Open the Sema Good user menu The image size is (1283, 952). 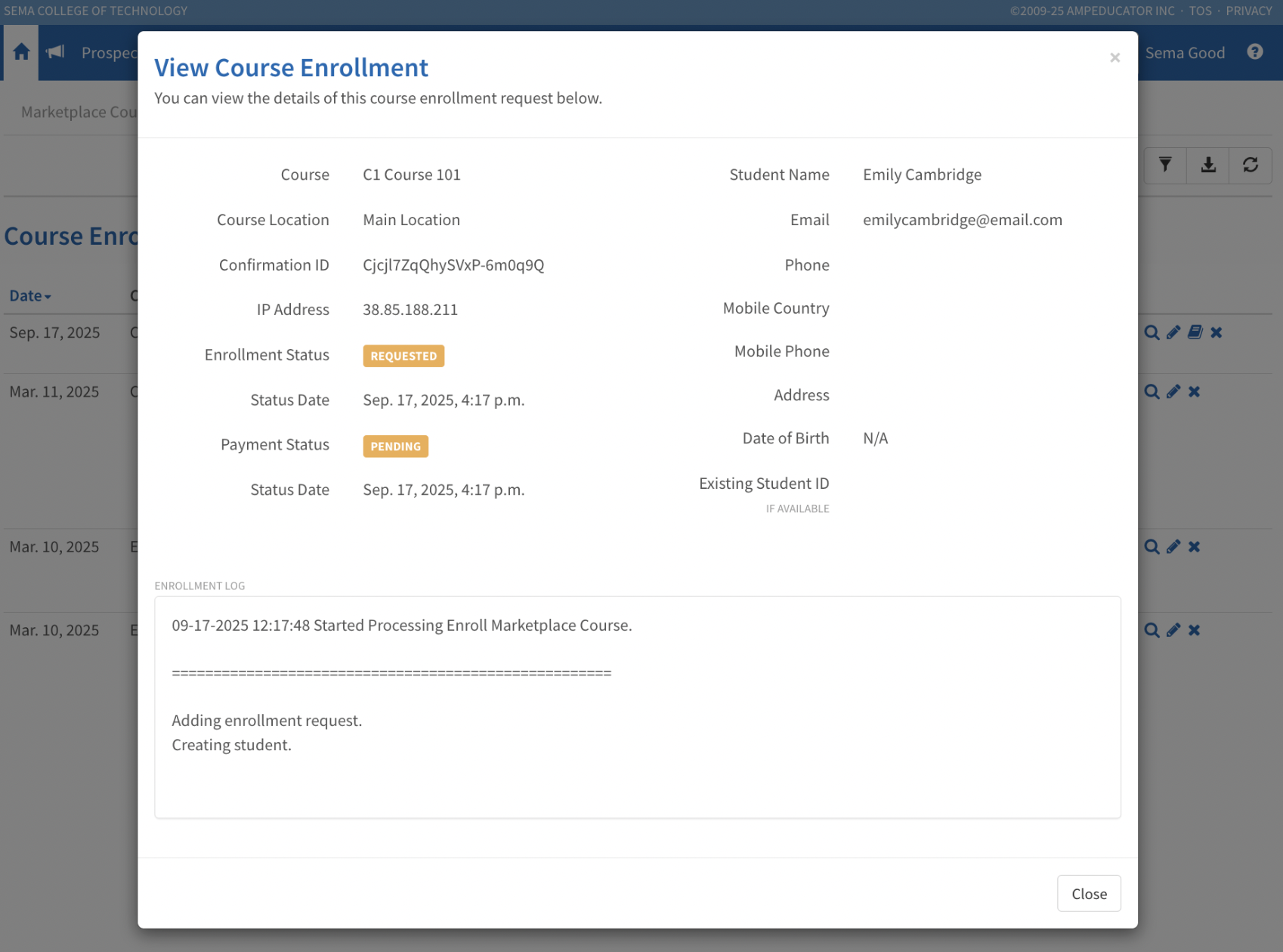click(1184, 53)
